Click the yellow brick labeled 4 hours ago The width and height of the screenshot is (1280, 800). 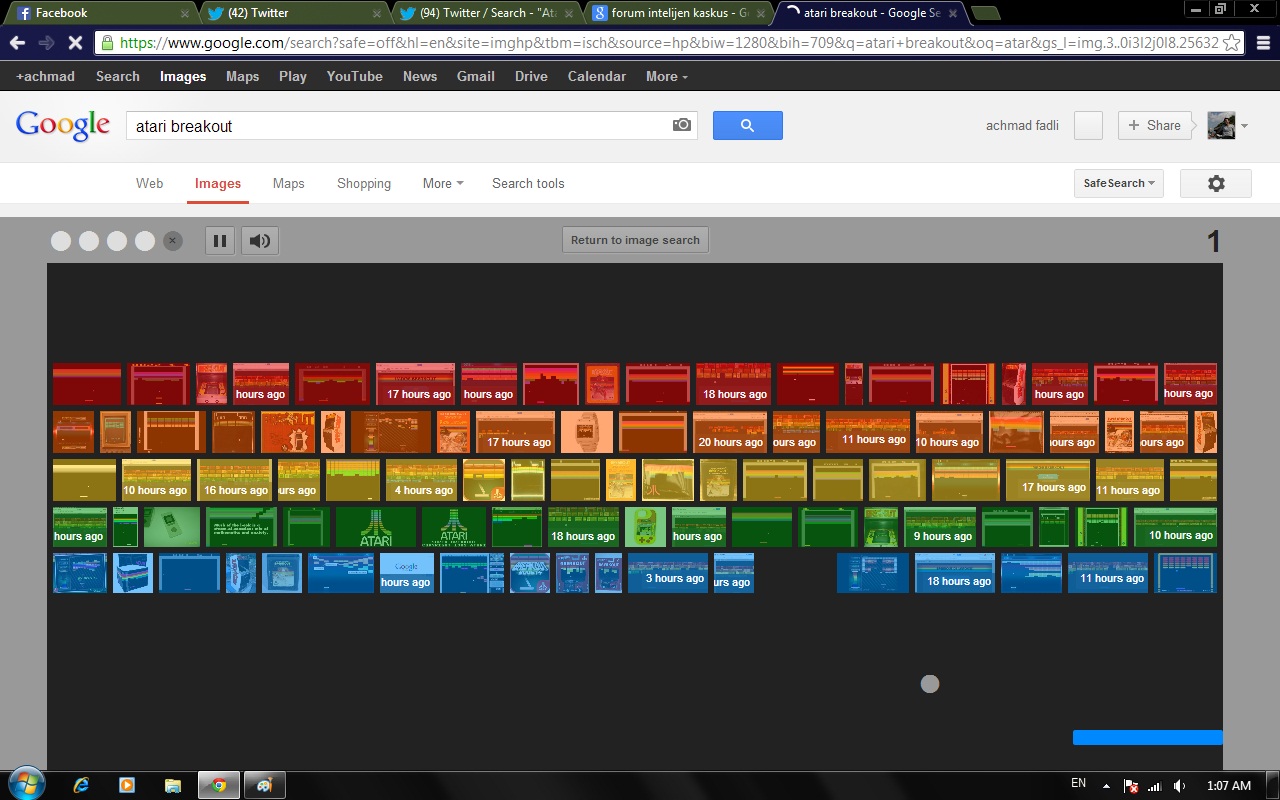(x=421, y=480)
